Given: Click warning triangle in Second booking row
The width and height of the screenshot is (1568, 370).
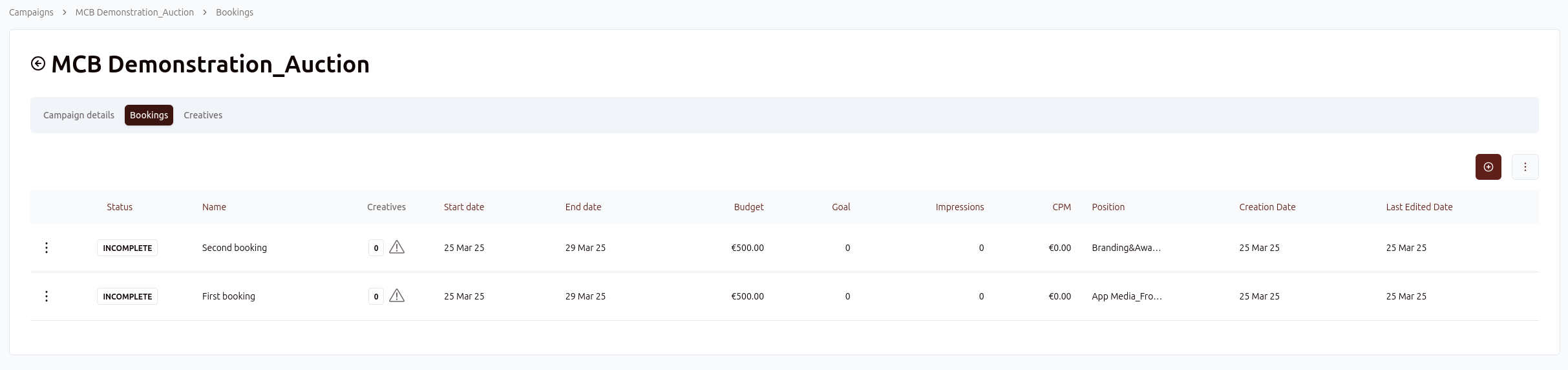Looking at the screenshot, I should pos(397,247).
